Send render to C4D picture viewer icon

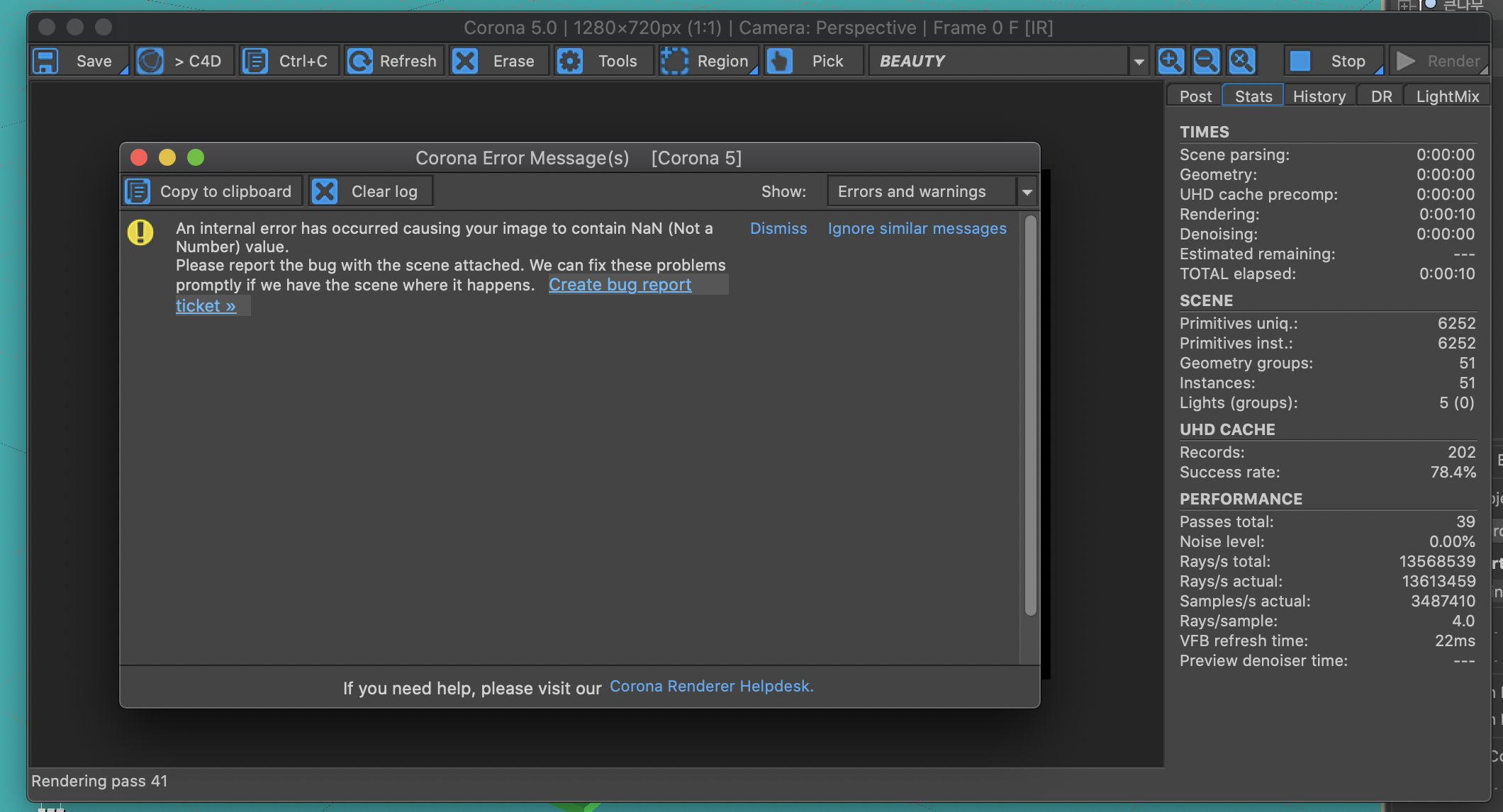coord(150,61)
